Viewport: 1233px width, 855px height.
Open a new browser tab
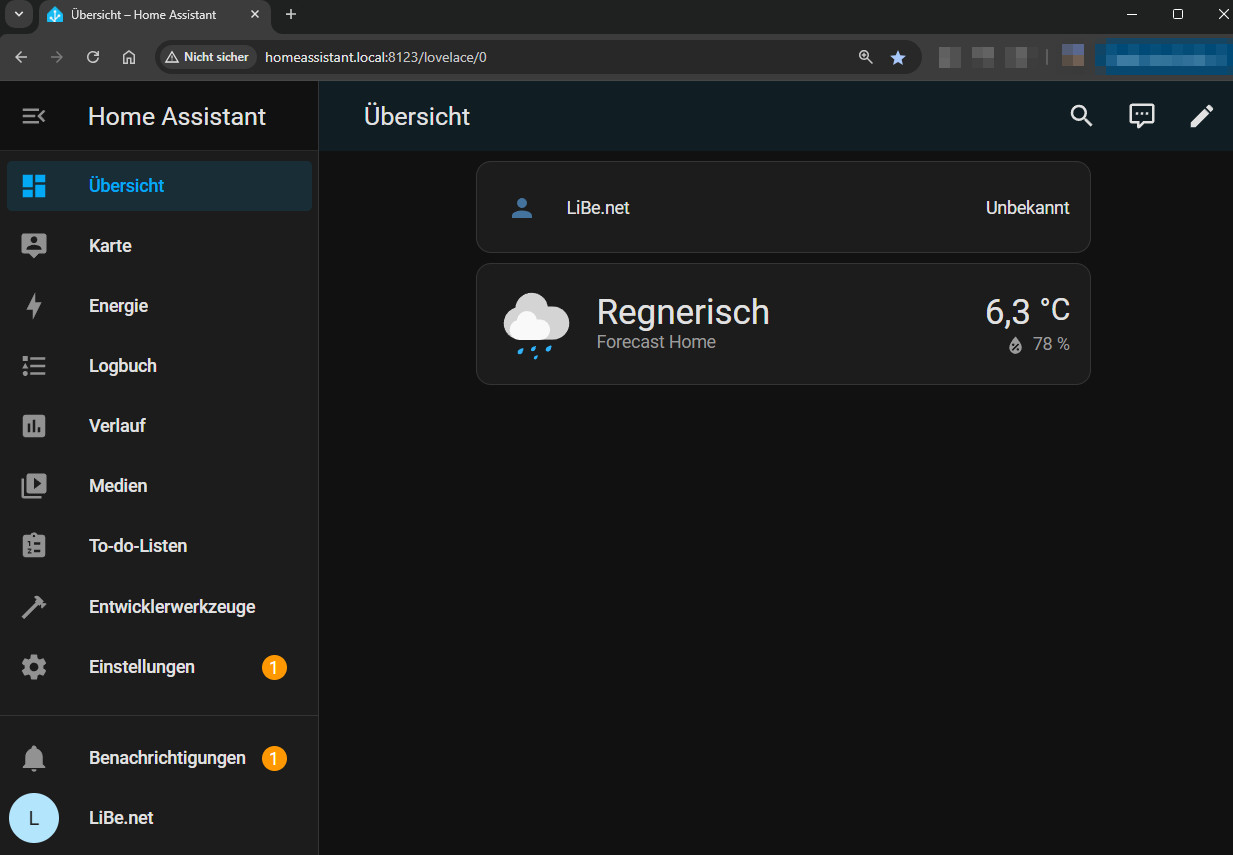291,15
